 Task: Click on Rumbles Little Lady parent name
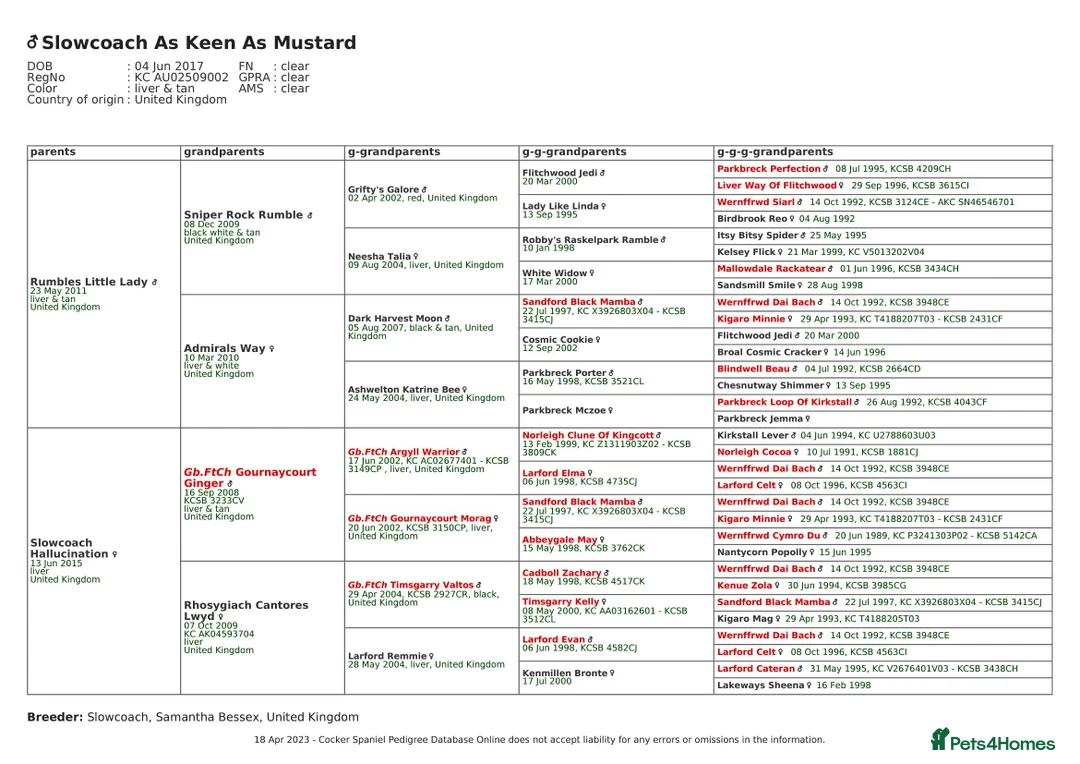pyautogui.click(x=89, y=282)
